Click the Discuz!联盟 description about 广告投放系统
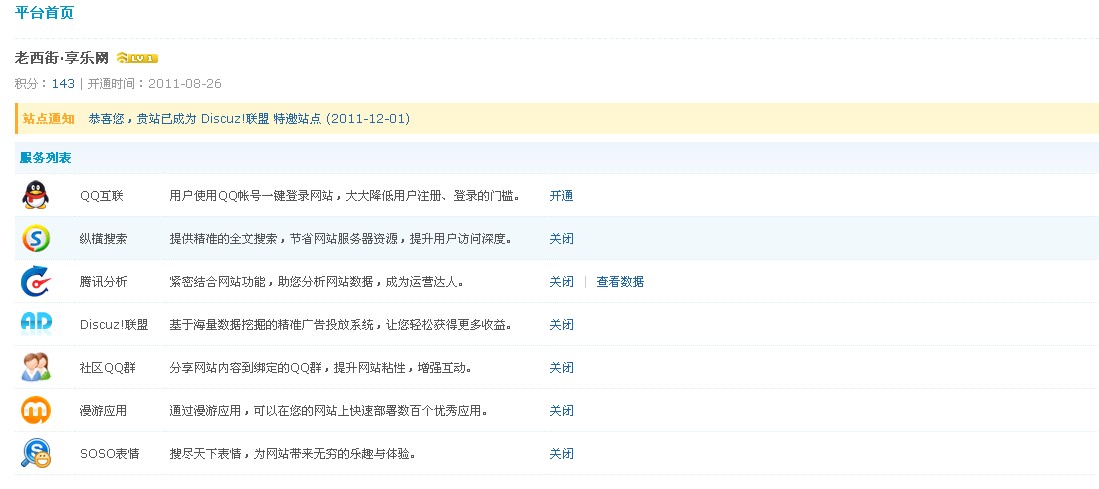The height and width of the screenshot is (489, 1099). [x=341, y=324]
